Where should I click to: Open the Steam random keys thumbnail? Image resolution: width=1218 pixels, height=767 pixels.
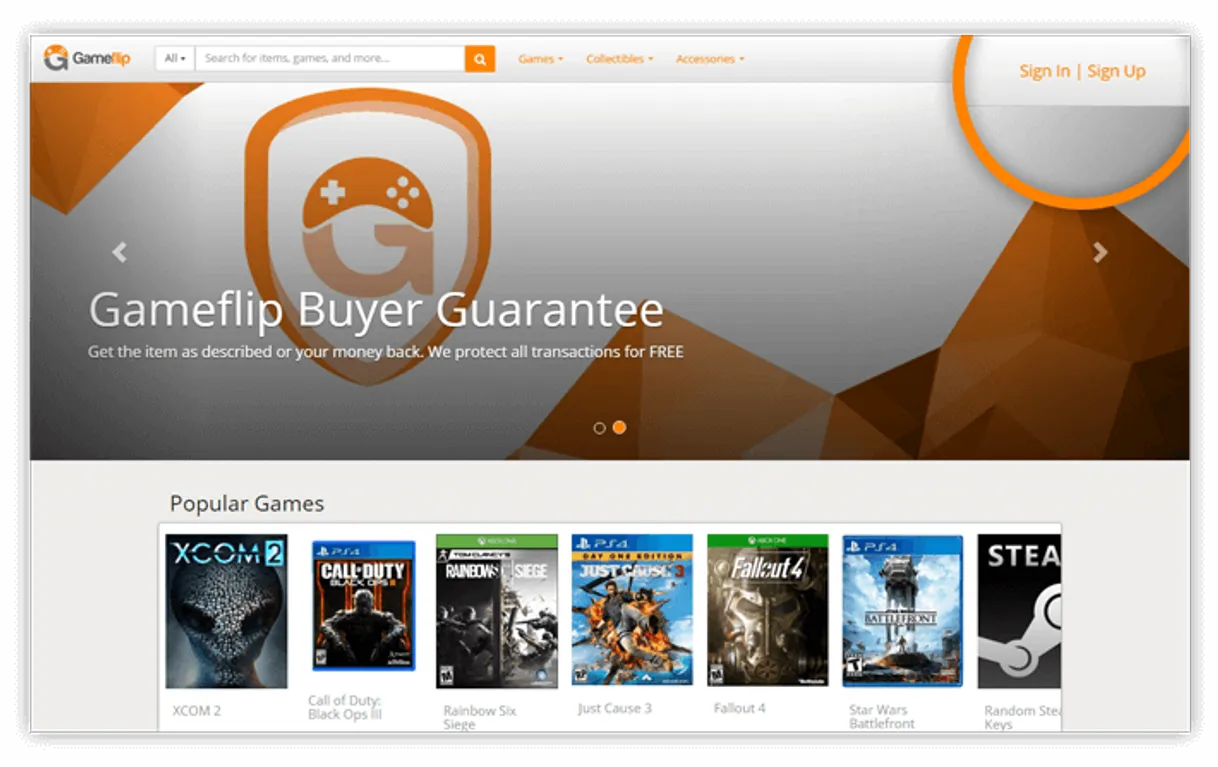click(1019, 611)
